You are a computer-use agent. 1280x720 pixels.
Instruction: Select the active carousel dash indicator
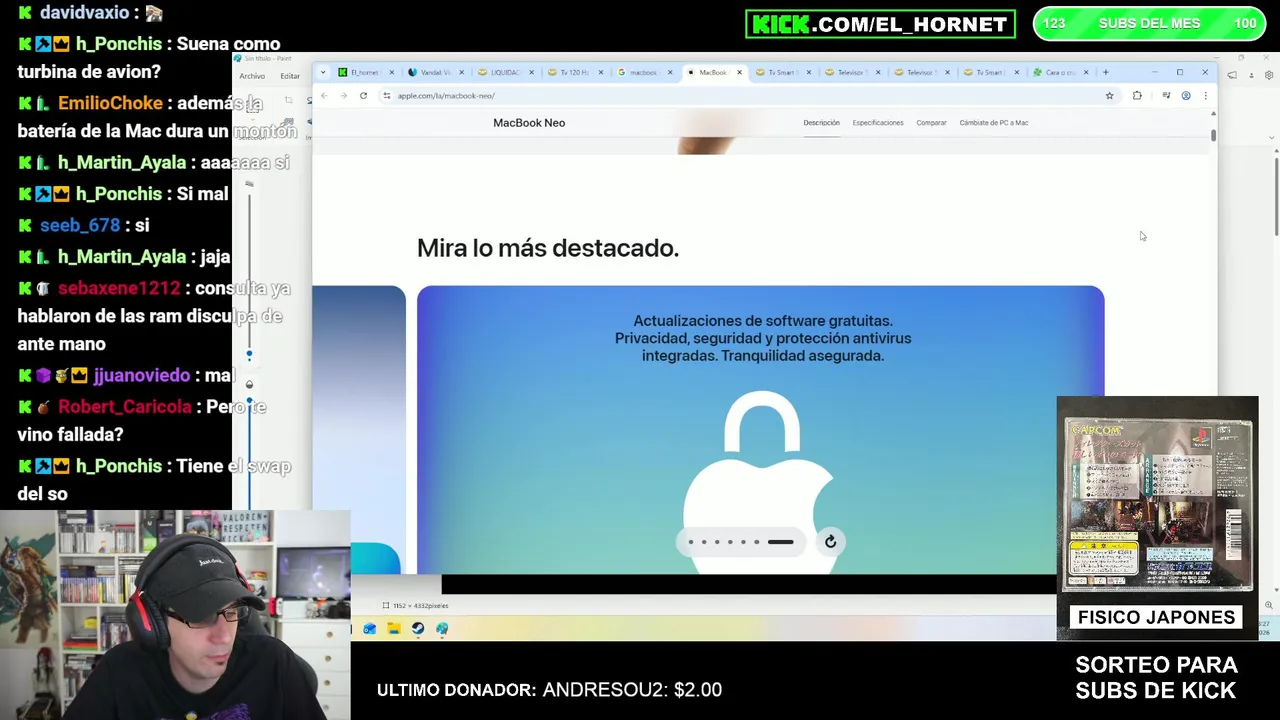(x=781, y=542)
